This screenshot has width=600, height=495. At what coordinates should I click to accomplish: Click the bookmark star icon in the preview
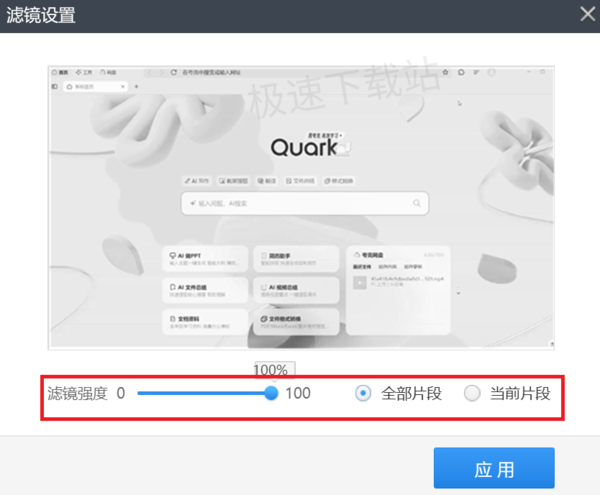point(445,72)
